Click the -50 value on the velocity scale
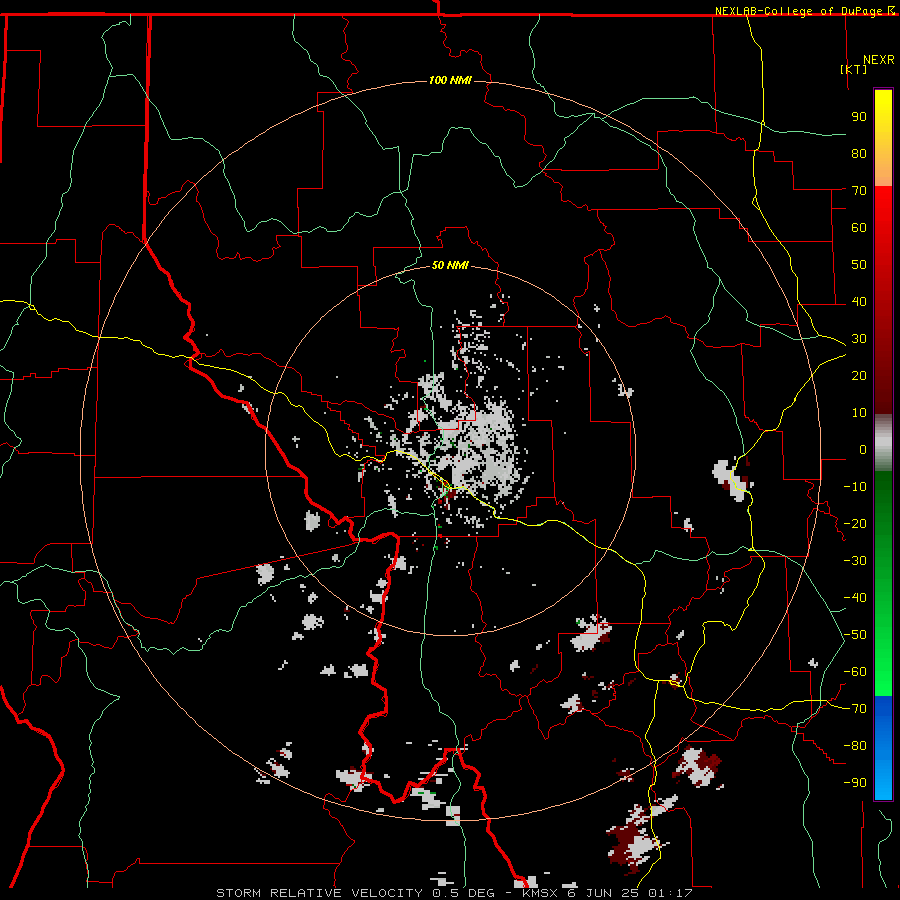This screenshot has height=900, width=900. 855,635
